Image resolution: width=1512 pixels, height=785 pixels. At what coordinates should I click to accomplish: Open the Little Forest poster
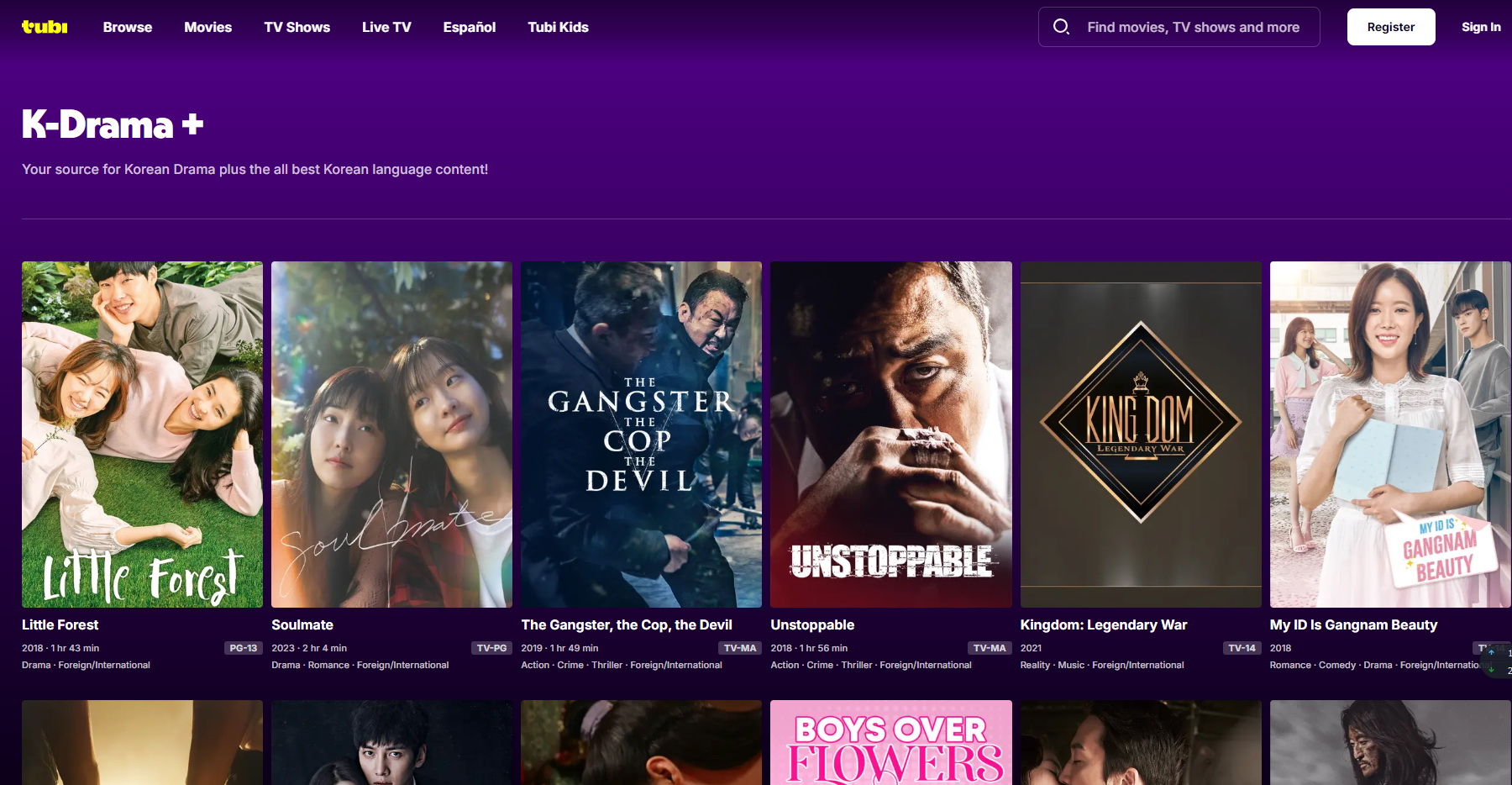tap(142, 434)
